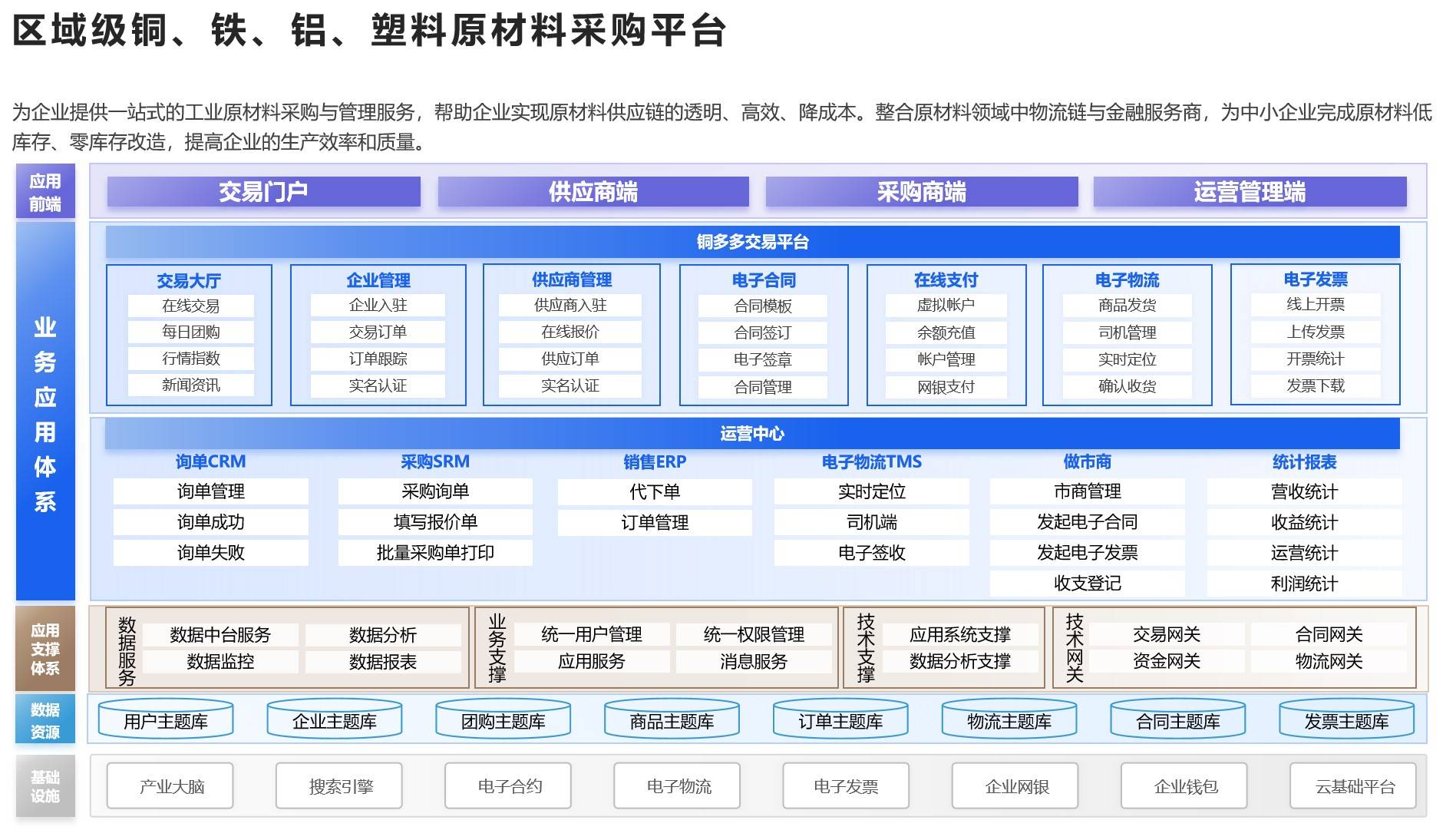Select 电子签收 under 电子物流TMS
The height and width of the screenshot is (830, 1456).
coord(872,553)
